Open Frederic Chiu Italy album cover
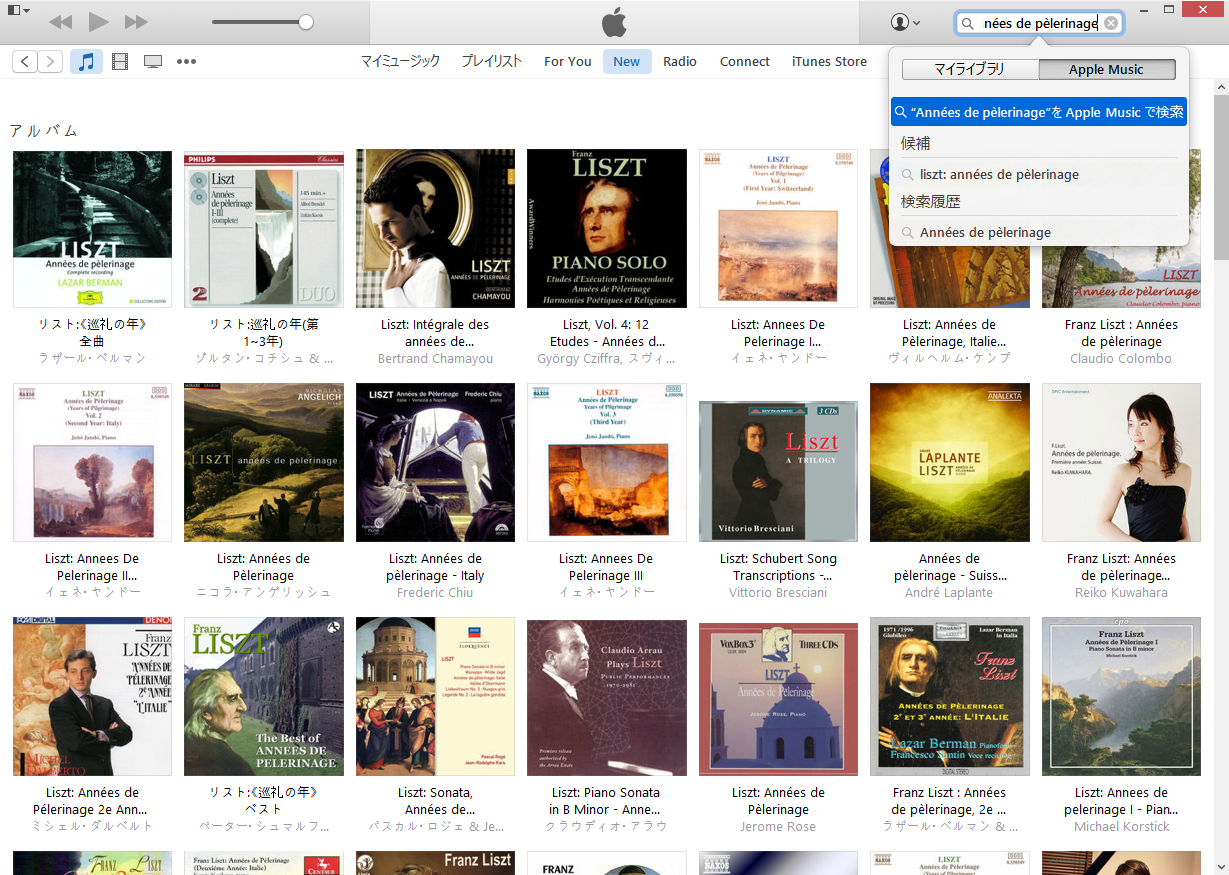Image resolution: width=1229 pixels, height=875 pixels. 435,462
